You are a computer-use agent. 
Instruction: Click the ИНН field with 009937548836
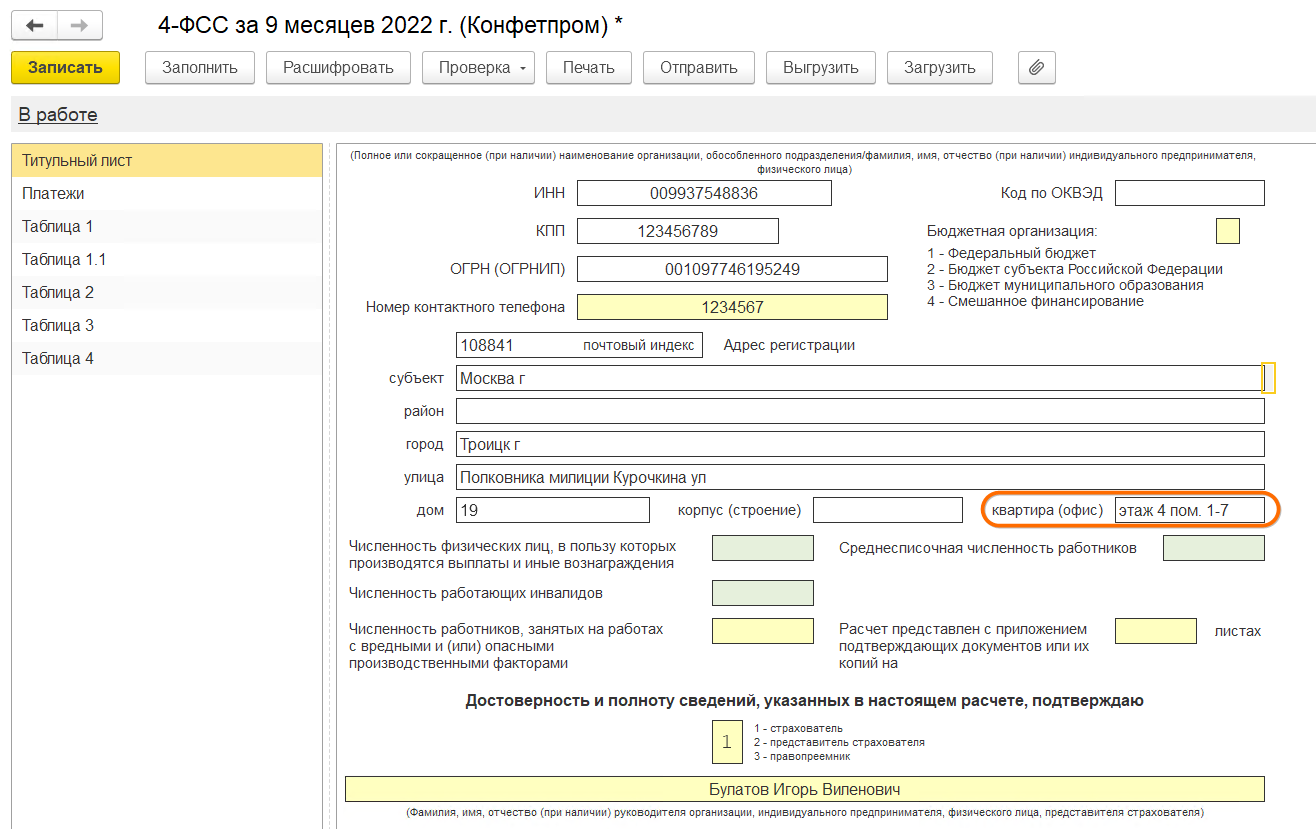pos(704,193)
